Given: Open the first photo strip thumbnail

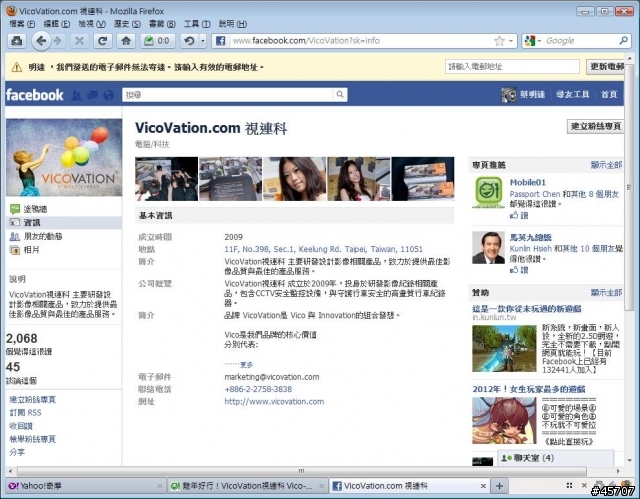Looking at the screenshot, I should pos(167,179).
